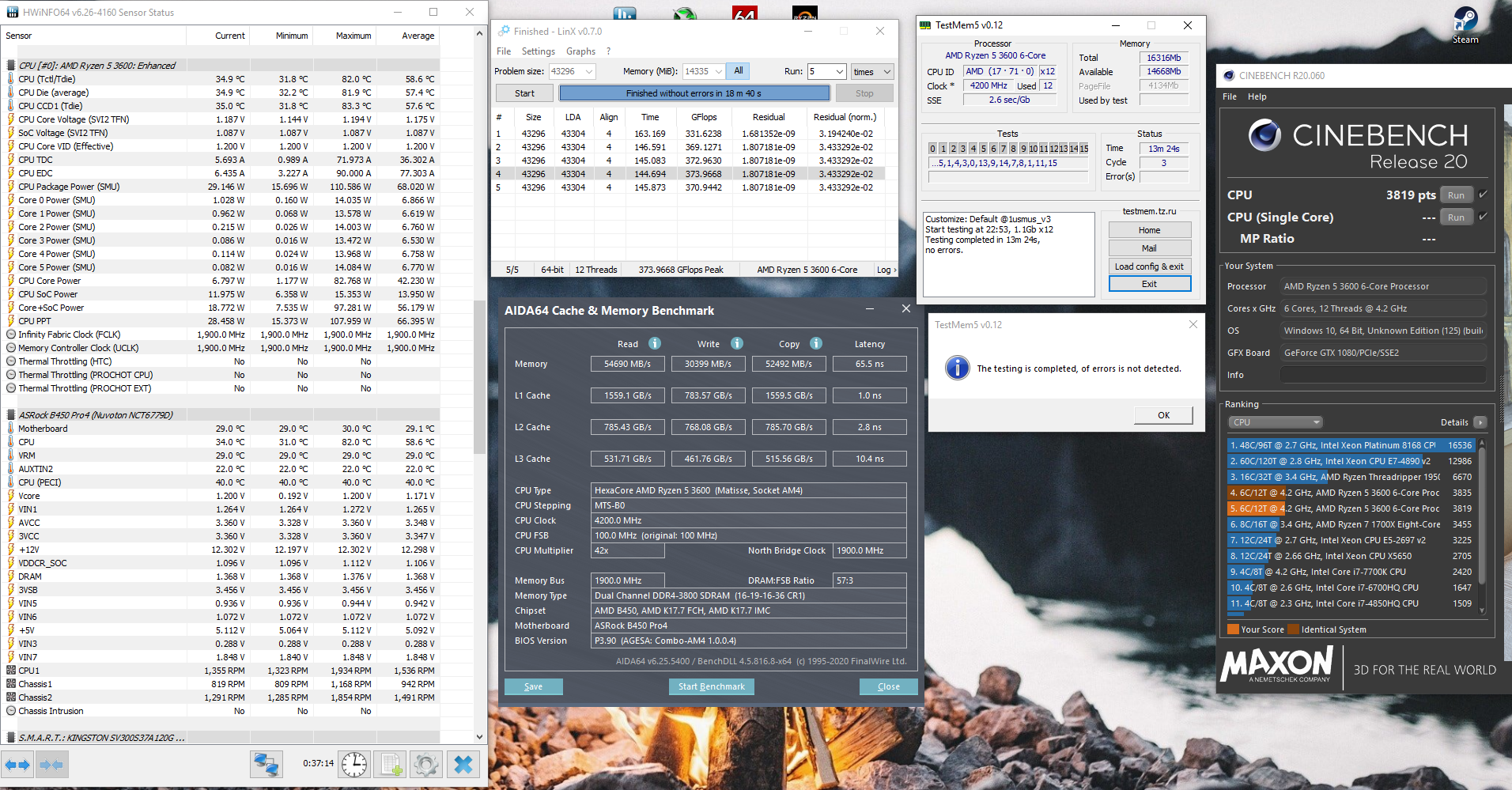Select HWiNFO Infinity Fabric Clock (FCLK) row
Screen dimensions: 1512x790
(221, 335)
